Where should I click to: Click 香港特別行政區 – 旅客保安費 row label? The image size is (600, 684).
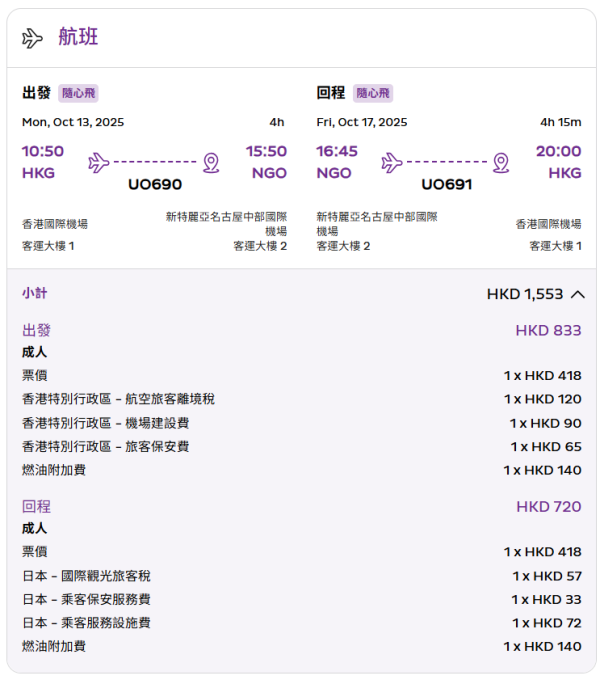click(106, 447)
